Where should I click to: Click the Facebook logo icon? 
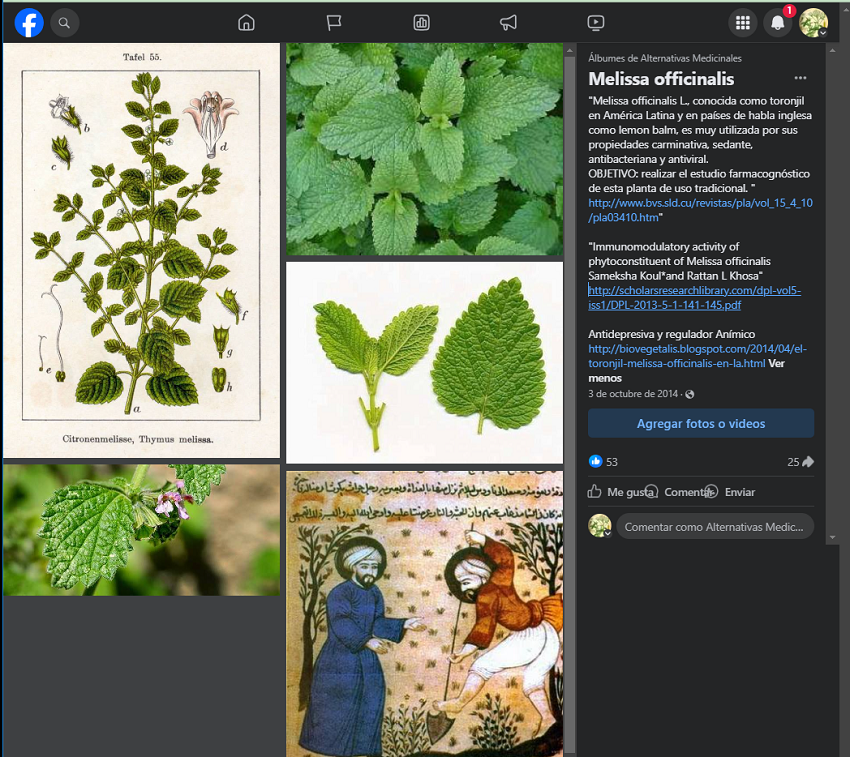29,22
